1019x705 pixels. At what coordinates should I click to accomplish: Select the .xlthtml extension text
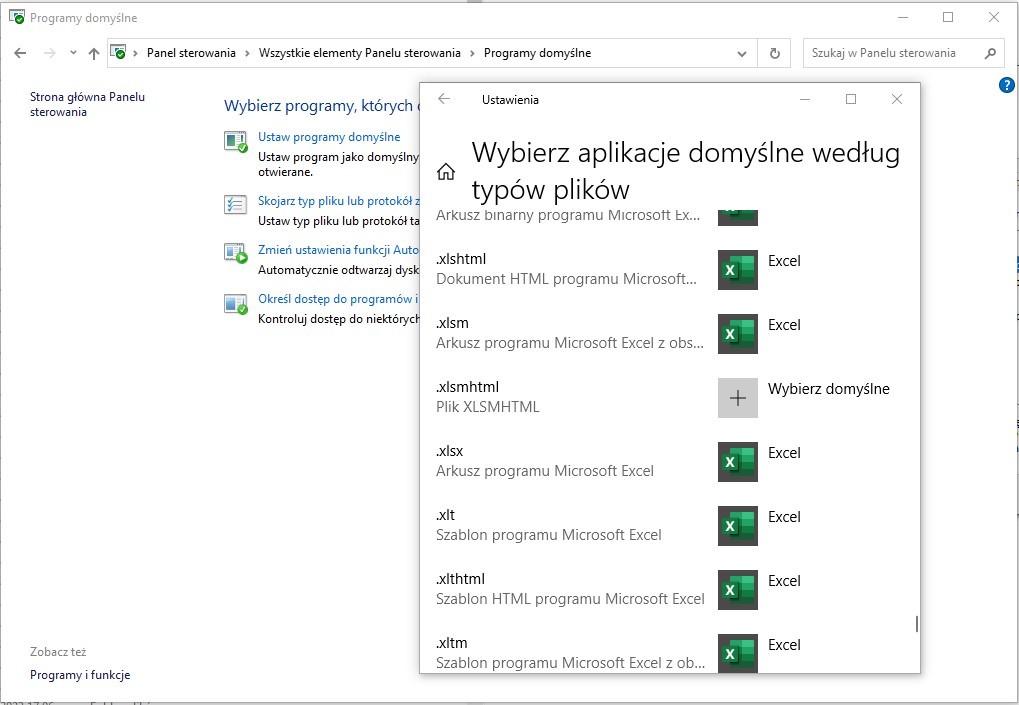click(461, 579)
